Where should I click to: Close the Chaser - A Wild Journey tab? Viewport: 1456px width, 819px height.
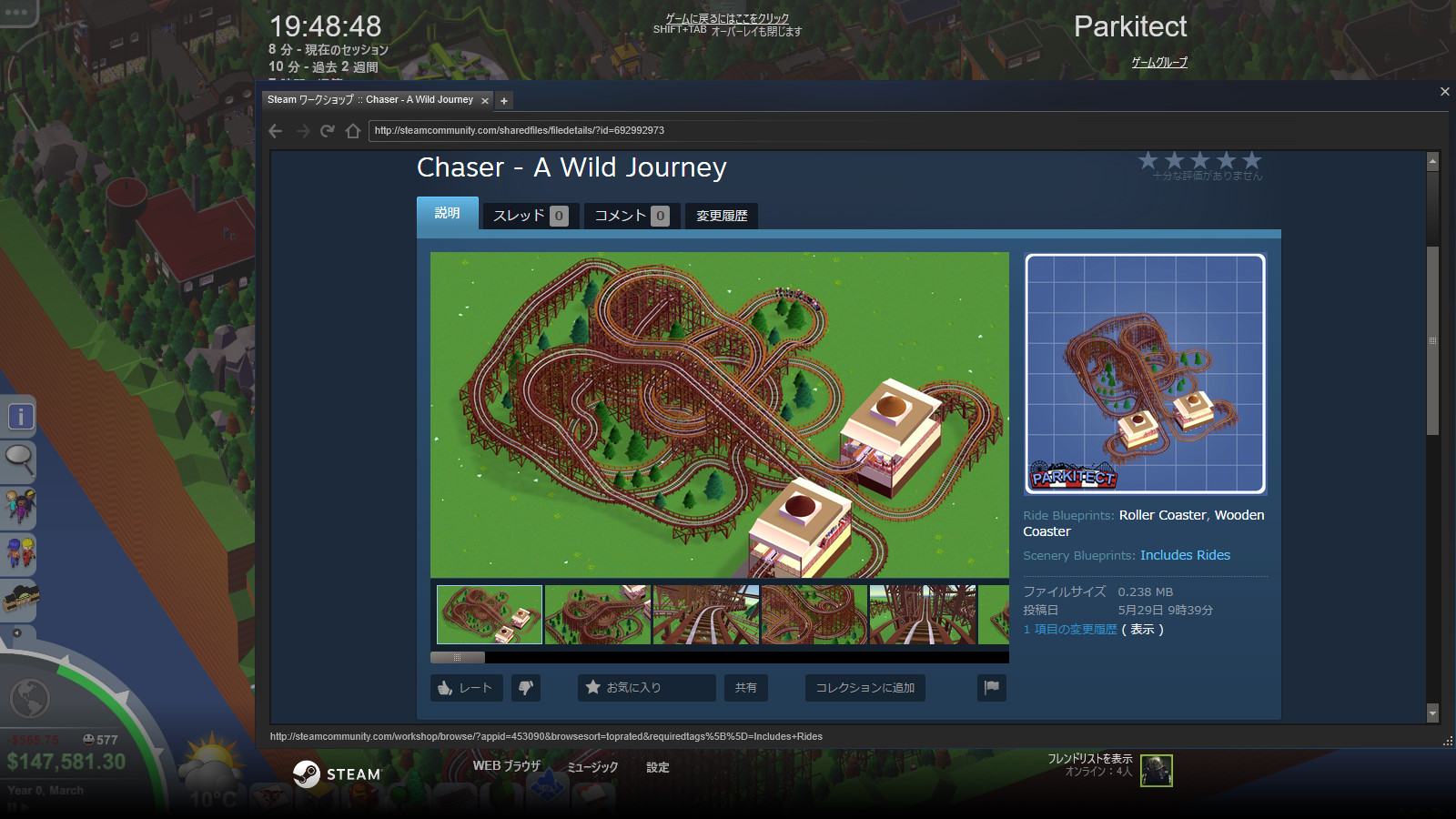coord(485,101)
